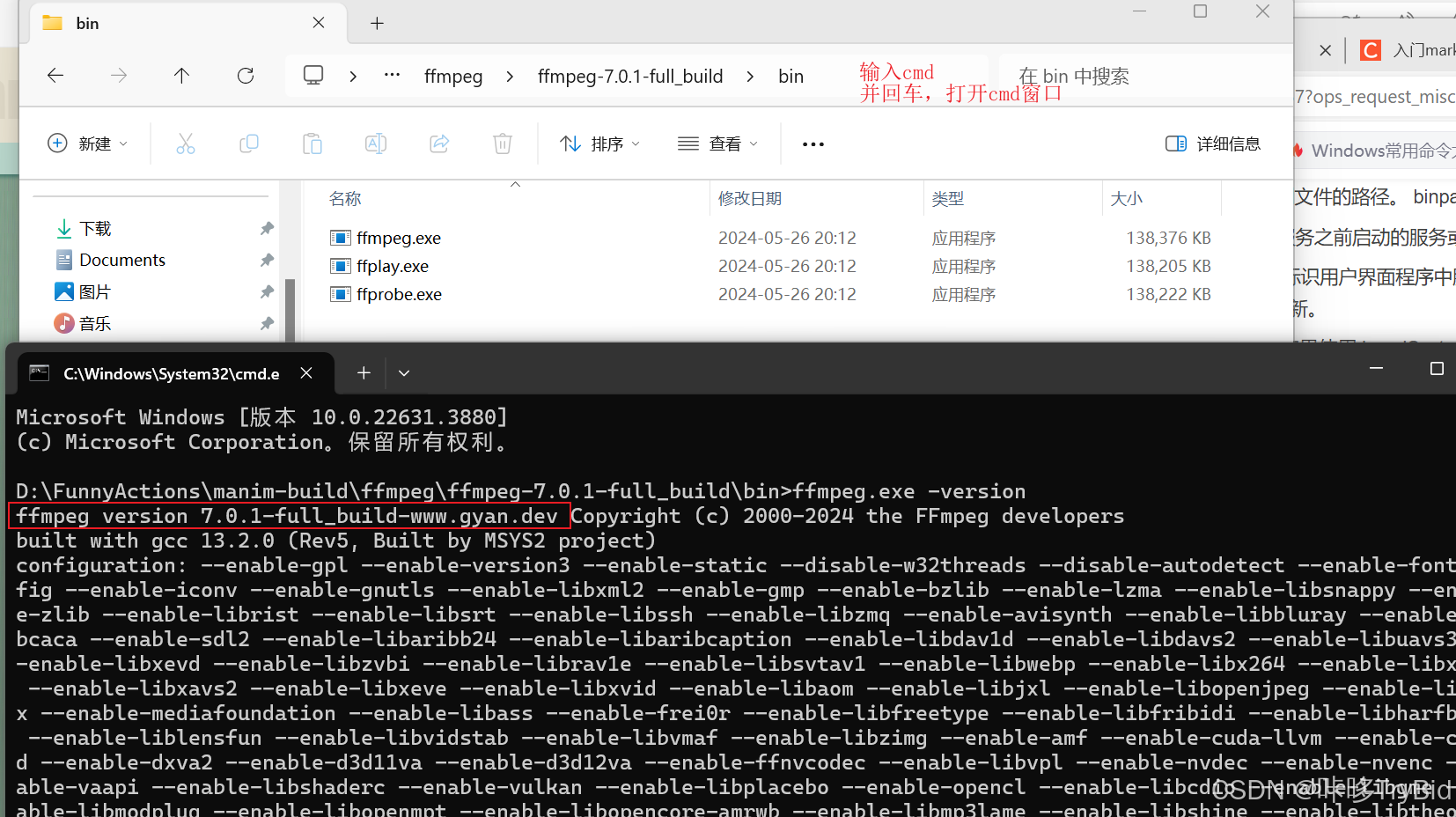
Task: Click 应用程序 type of ffplay.exe
Action: coord(964,266)
